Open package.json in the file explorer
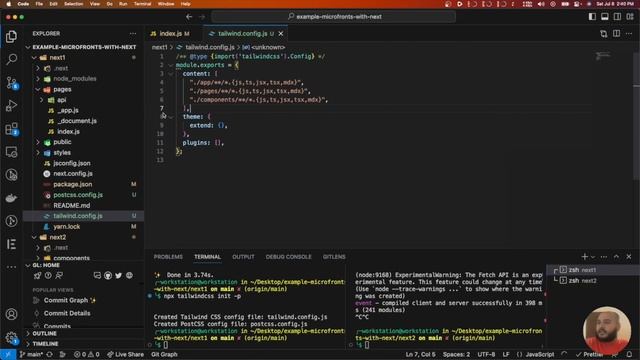Screen dimensions: 640x360 pyautogui.click(x=73, y=184)
